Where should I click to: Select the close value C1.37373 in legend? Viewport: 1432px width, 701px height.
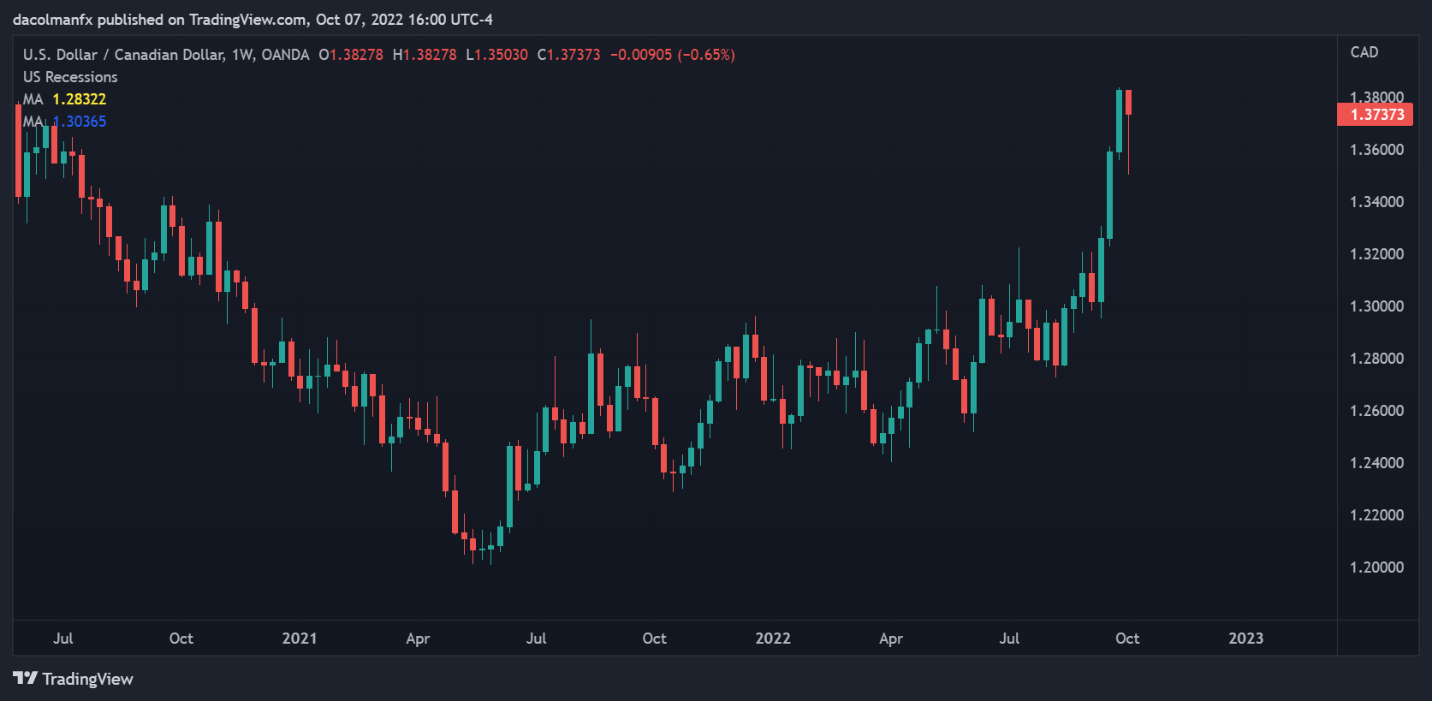[568, 55]
